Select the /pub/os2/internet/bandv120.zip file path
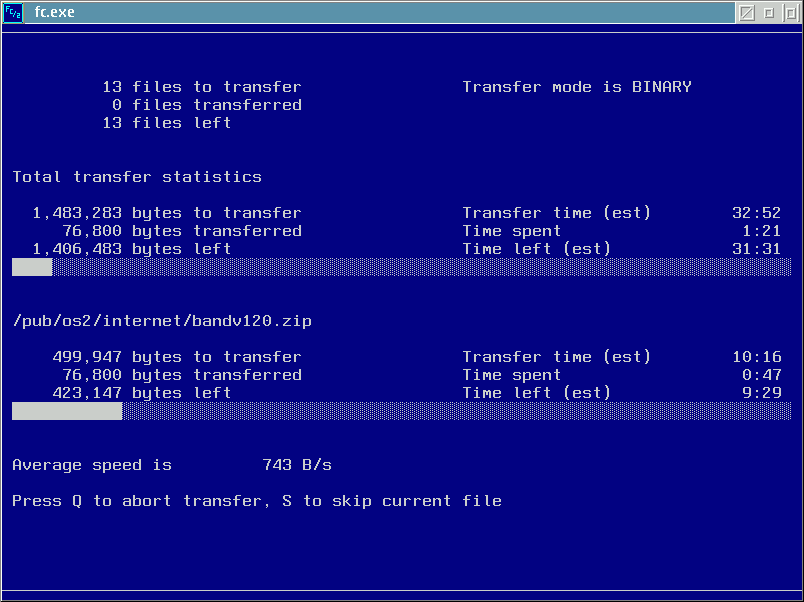 click(162, 321)
